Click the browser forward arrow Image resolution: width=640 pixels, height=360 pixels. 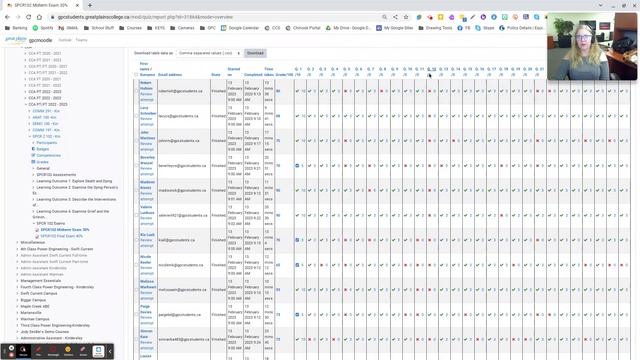18,17
